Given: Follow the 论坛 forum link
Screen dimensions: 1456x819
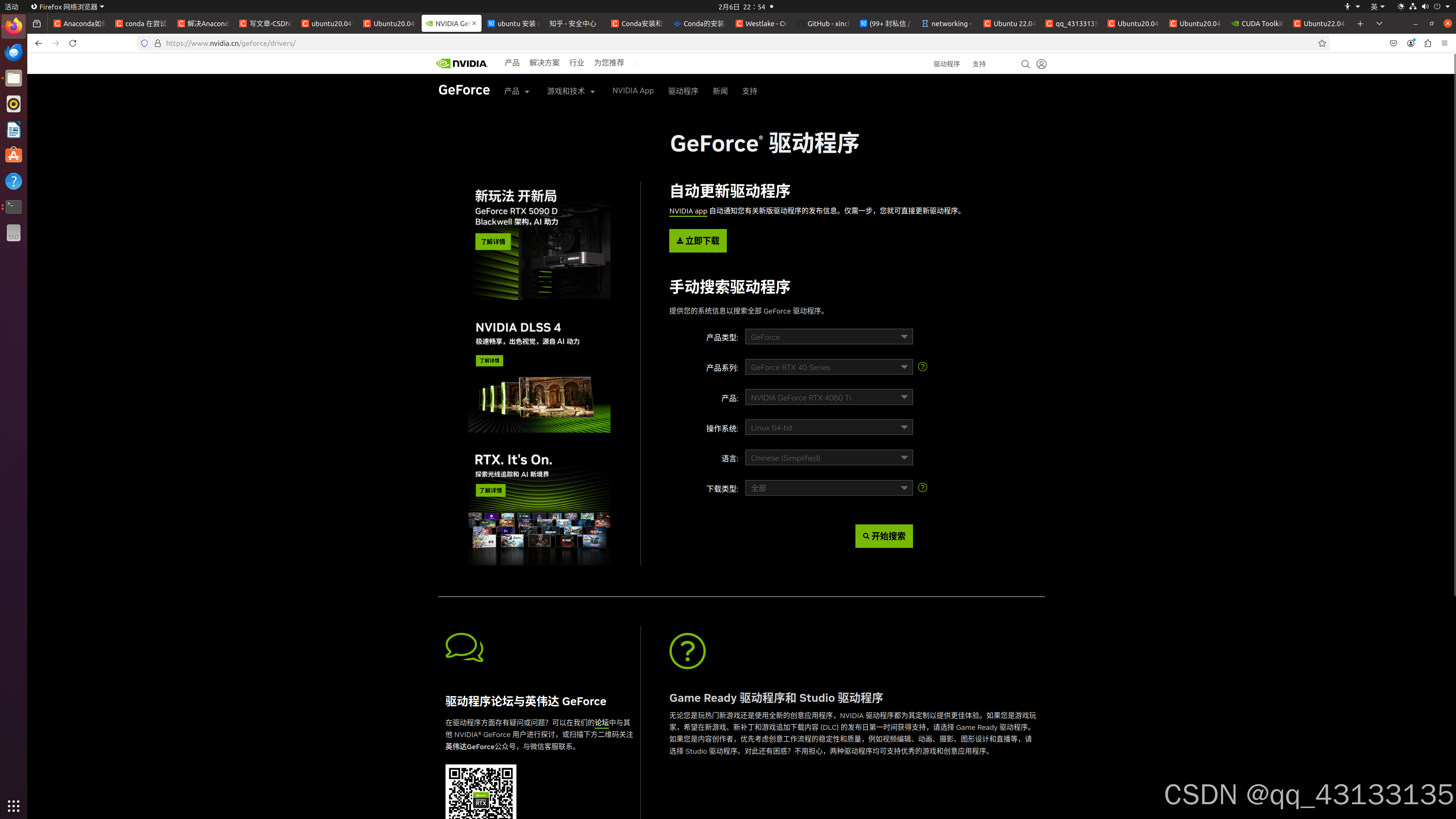Looking at the screenshot, I should (601, 722).
